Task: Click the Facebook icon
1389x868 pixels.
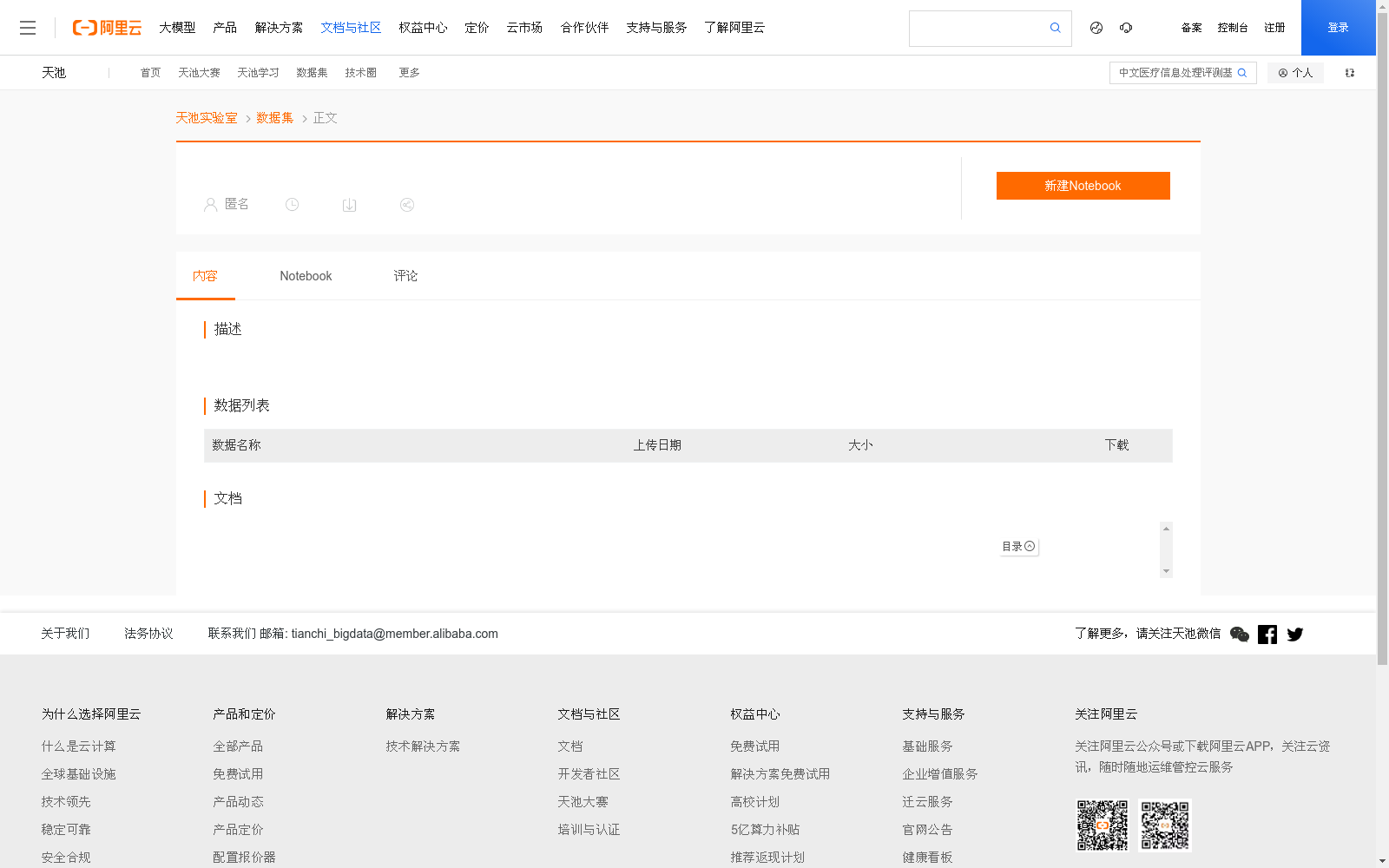Action: click(1267, 635)
